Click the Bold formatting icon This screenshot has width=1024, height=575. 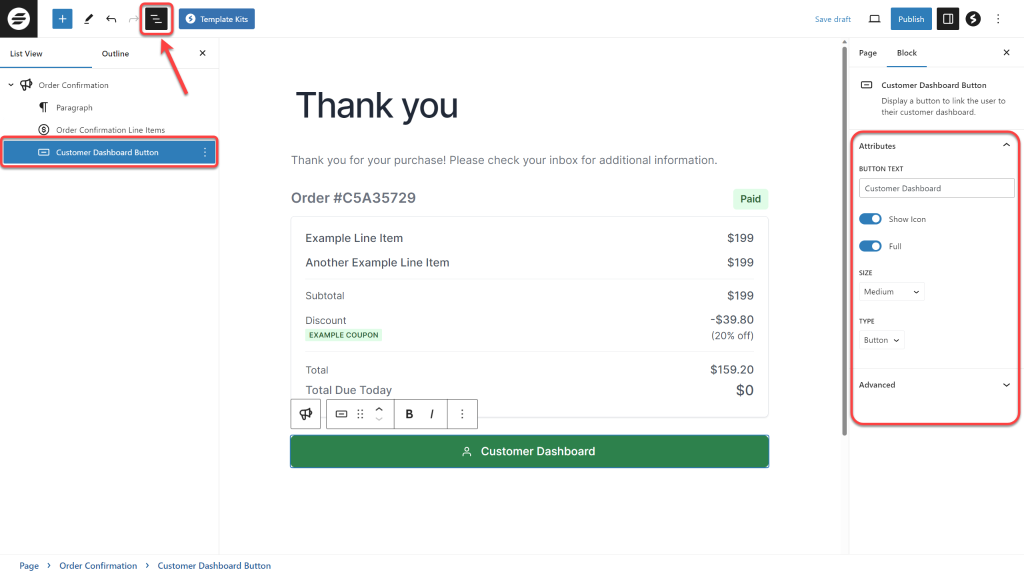coord(409,414)
